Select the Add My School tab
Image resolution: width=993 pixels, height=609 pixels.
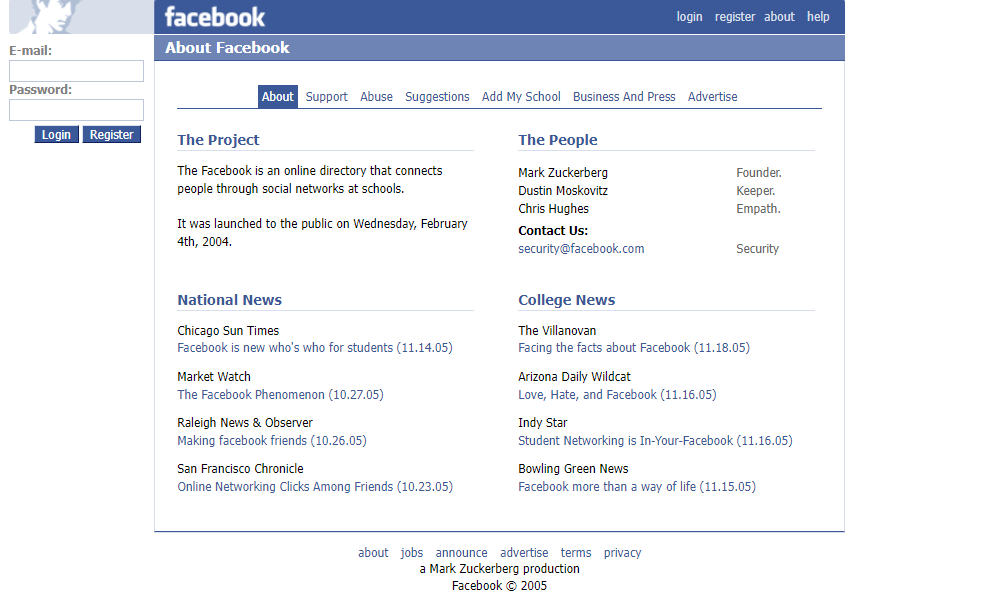[x=521, y=97]
